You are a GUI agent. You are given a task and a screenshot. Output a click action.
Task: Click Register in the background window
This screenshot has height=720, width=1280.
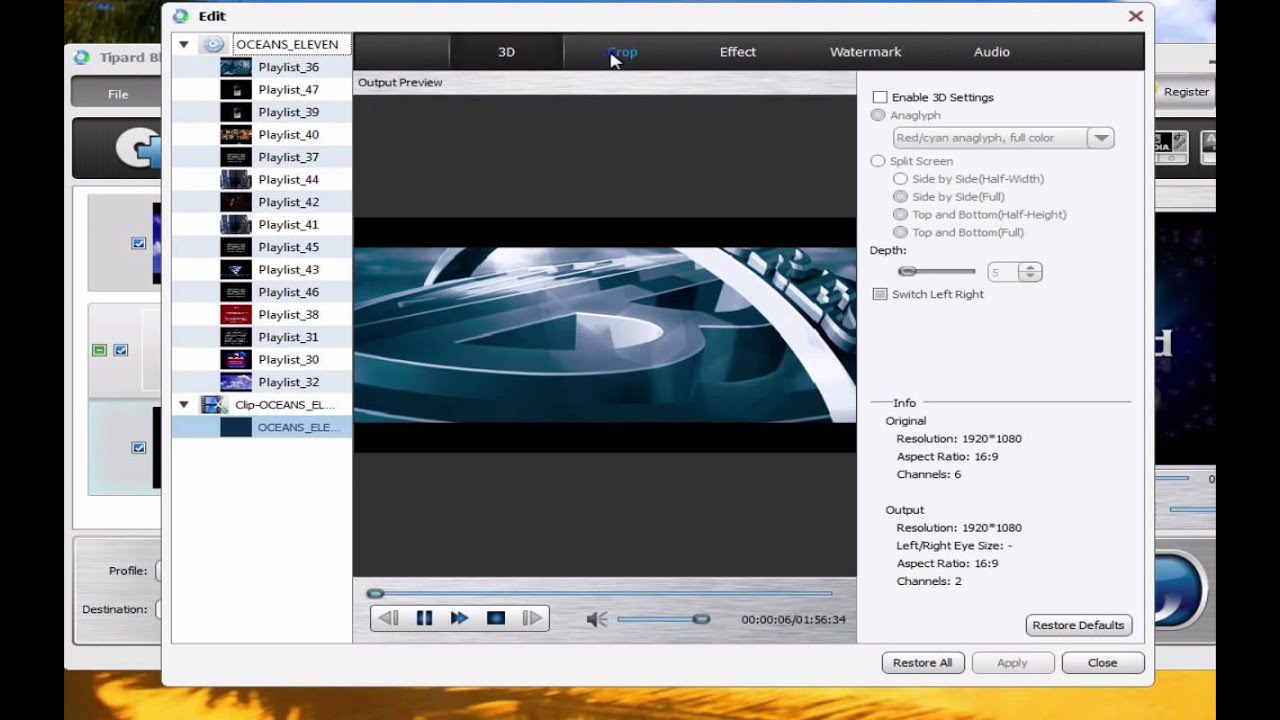tap(1186, 92)
